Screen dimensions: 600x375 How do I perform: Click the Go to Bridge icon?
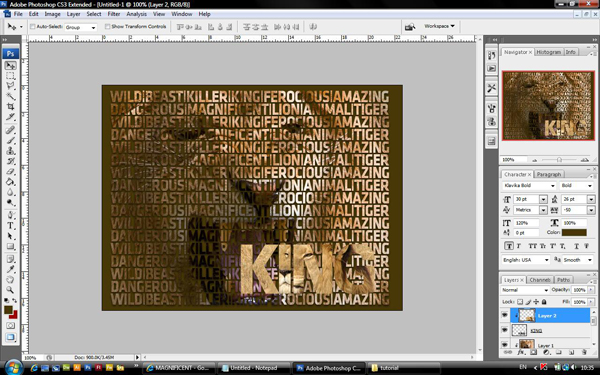[410, 27]
